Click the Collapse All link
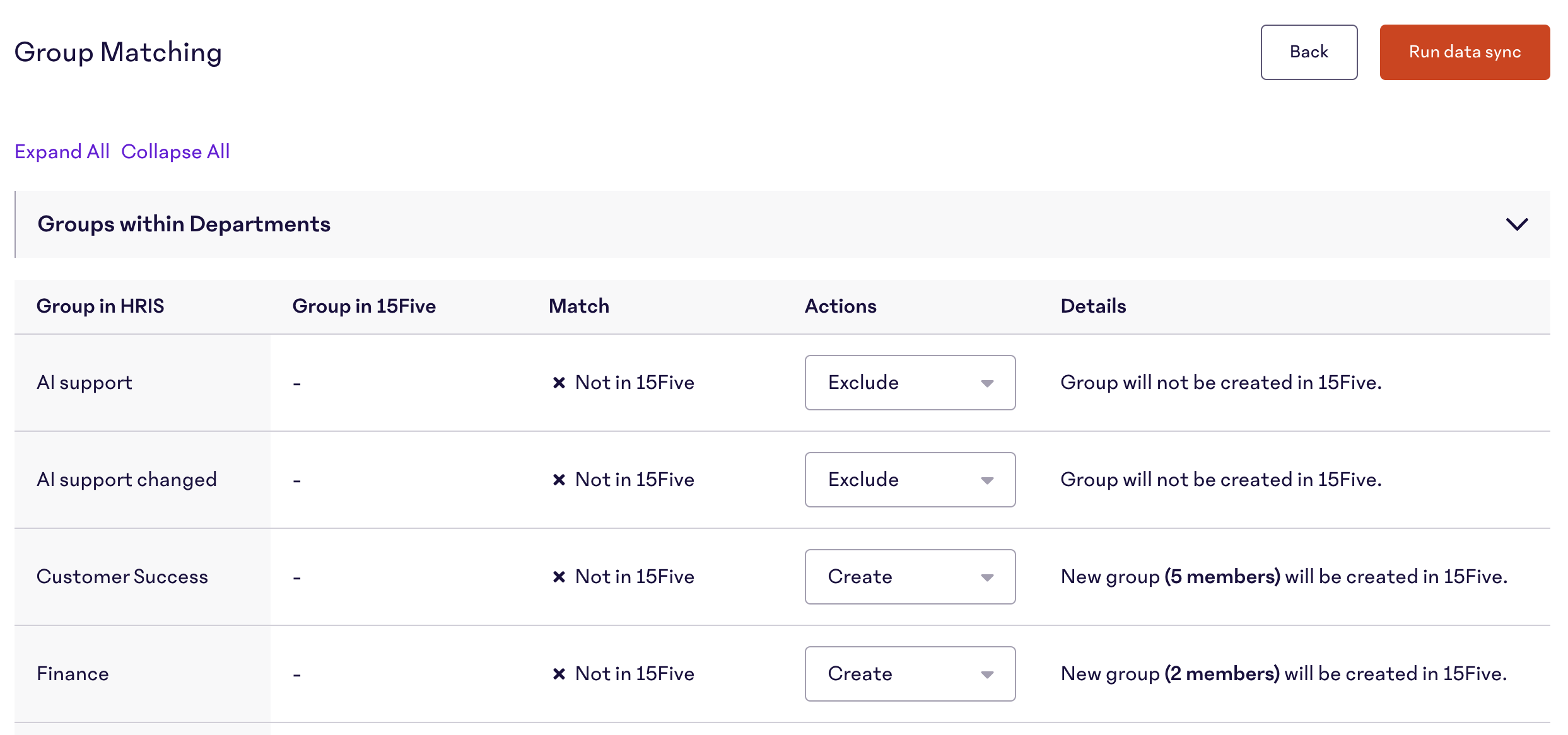The width and height of the screenshot is (1568, 735). 175,152
